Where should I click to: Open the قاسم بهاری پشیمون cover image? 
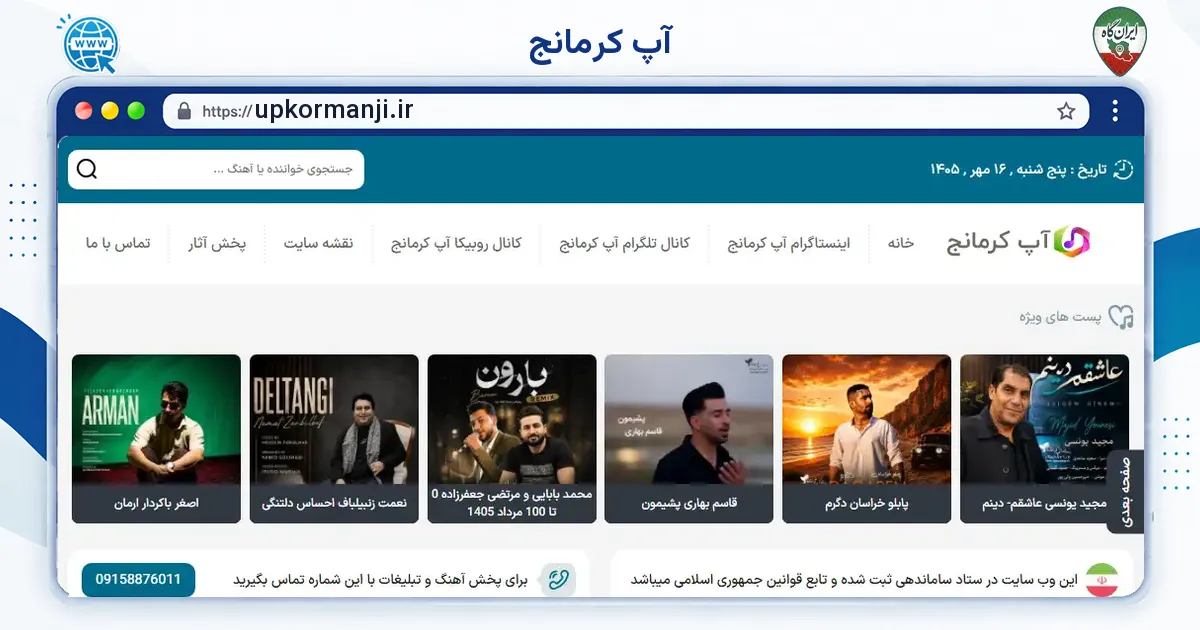click(x=689, y=420)
